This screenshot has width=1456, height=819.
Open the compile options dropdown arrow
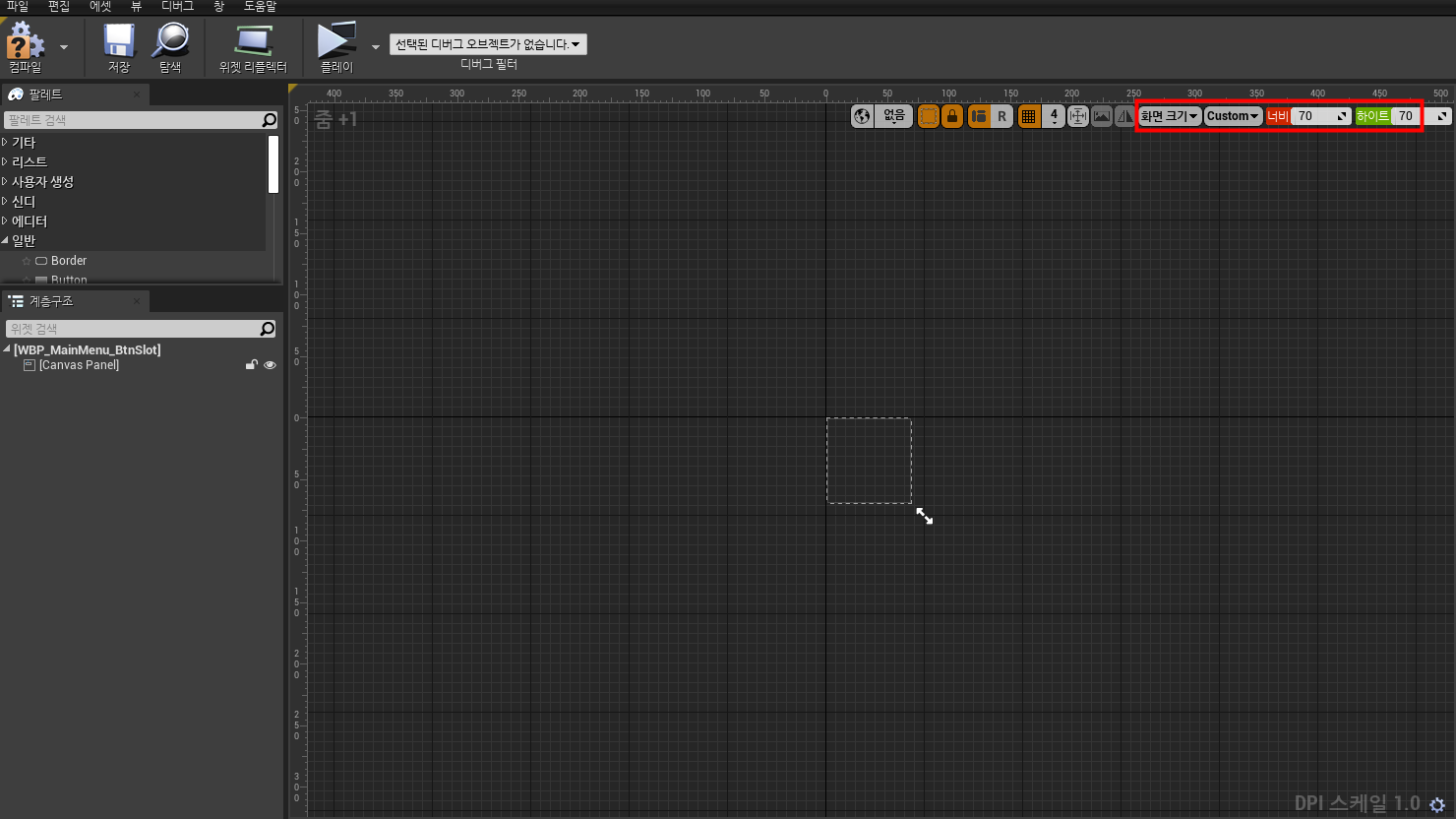coord(64,47)
